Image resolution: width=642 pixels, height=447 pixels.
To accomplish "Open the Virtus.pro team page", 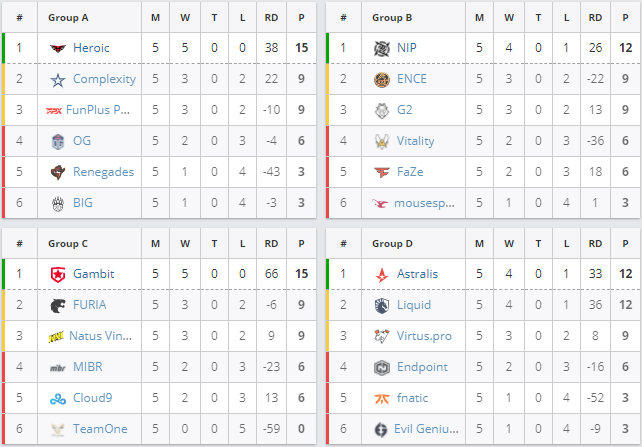I will pos(424,336).
